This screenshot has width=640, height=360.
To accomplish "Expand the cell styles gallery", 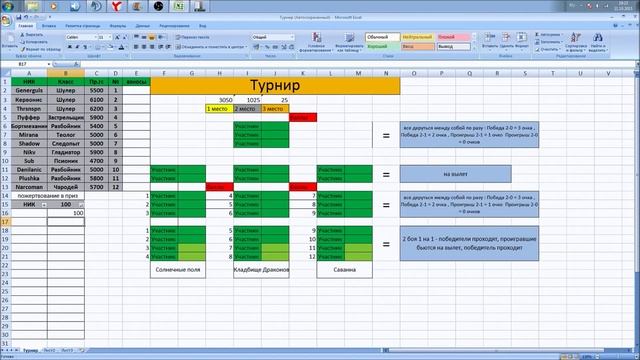I will [x=474, y=49].
